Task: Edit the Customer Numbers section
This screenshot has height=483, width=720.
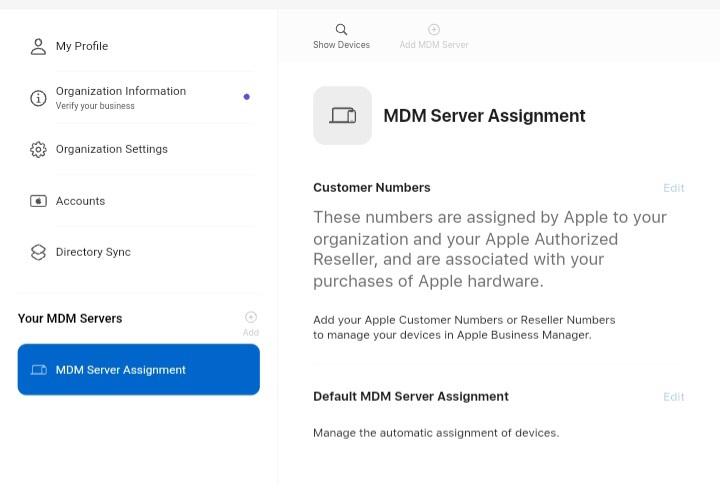Action: (674, 188)
